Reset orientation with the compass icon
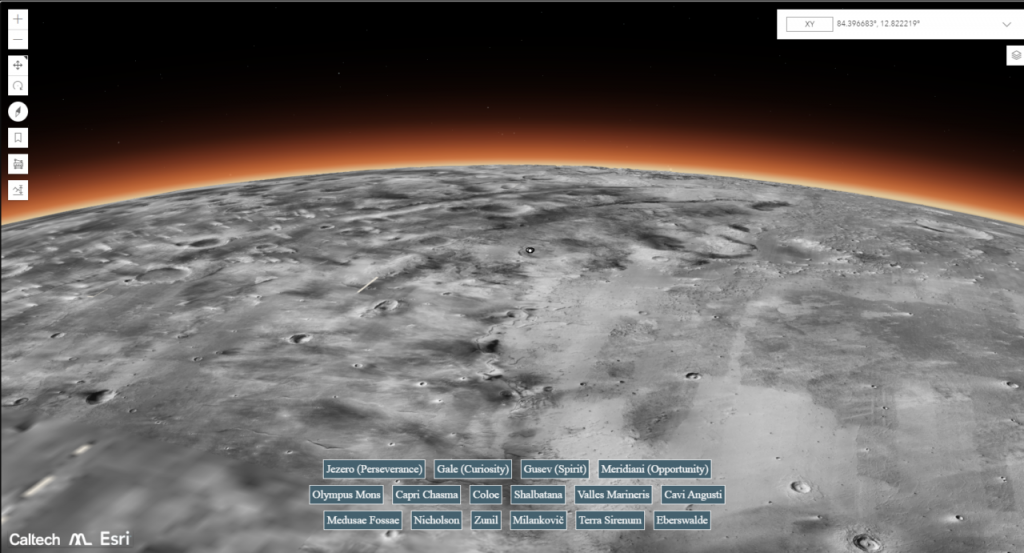Viewport: 1024px width, 553px height. tap(18, 112)
